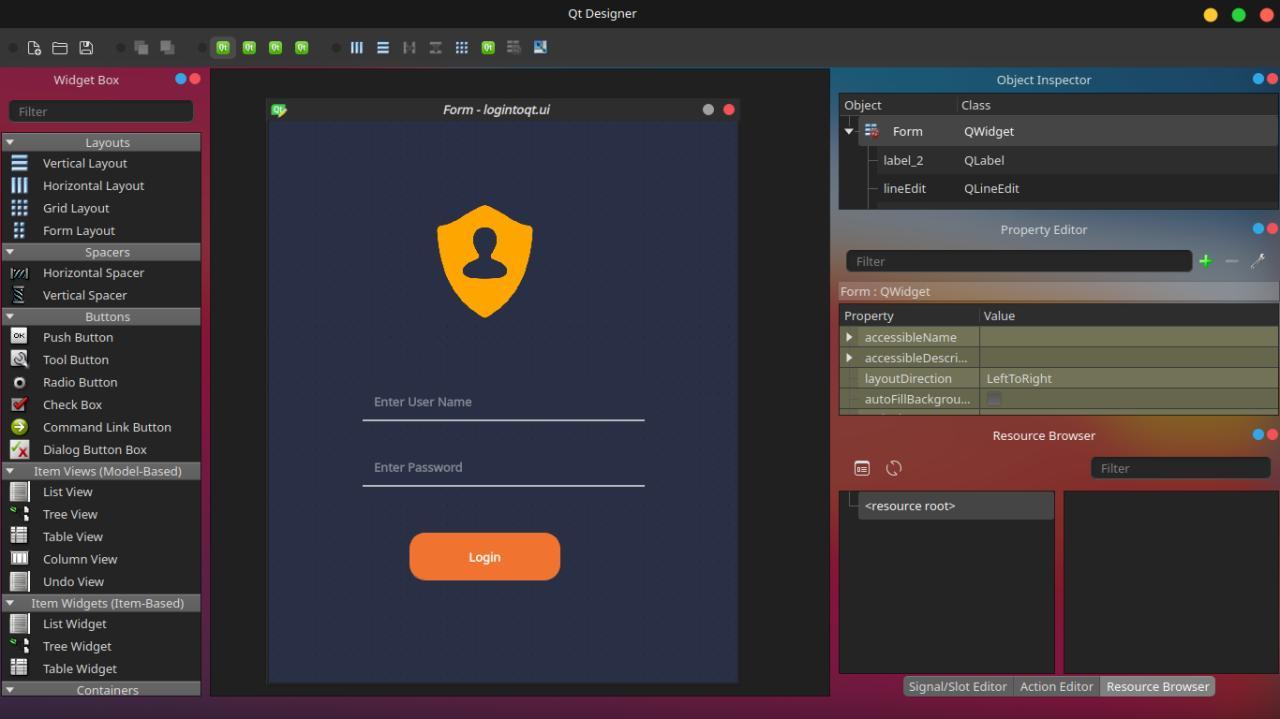1280x719 pixels.
Task: Click the Widget Box Filter field
Action: [x=101, y=111]
